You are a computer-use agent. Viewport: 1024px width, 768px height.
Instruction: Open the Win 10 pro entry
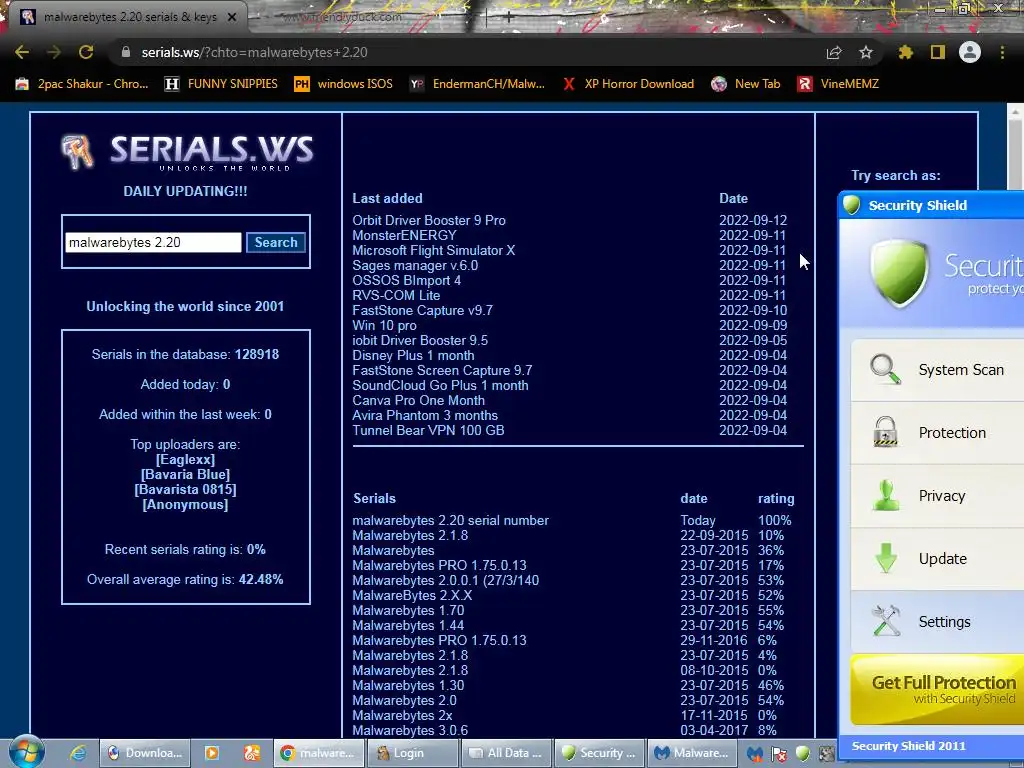(385, 325)
